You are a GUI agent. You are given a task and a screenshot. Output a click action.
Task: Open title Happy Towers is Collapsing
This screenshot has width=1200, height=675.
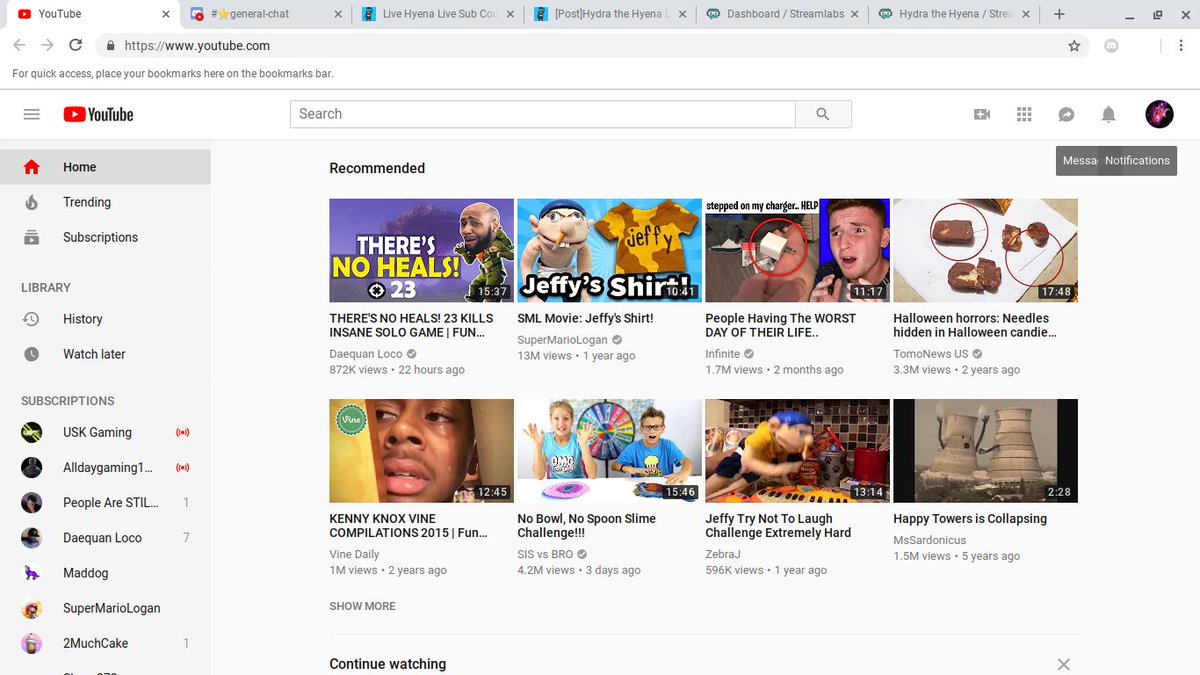point(970,519)
